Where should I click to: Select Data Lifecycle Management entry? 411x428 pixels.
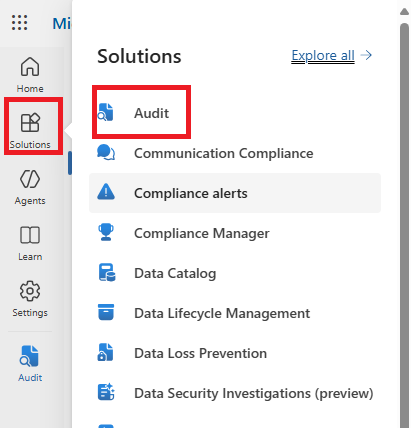coord(222,313)
